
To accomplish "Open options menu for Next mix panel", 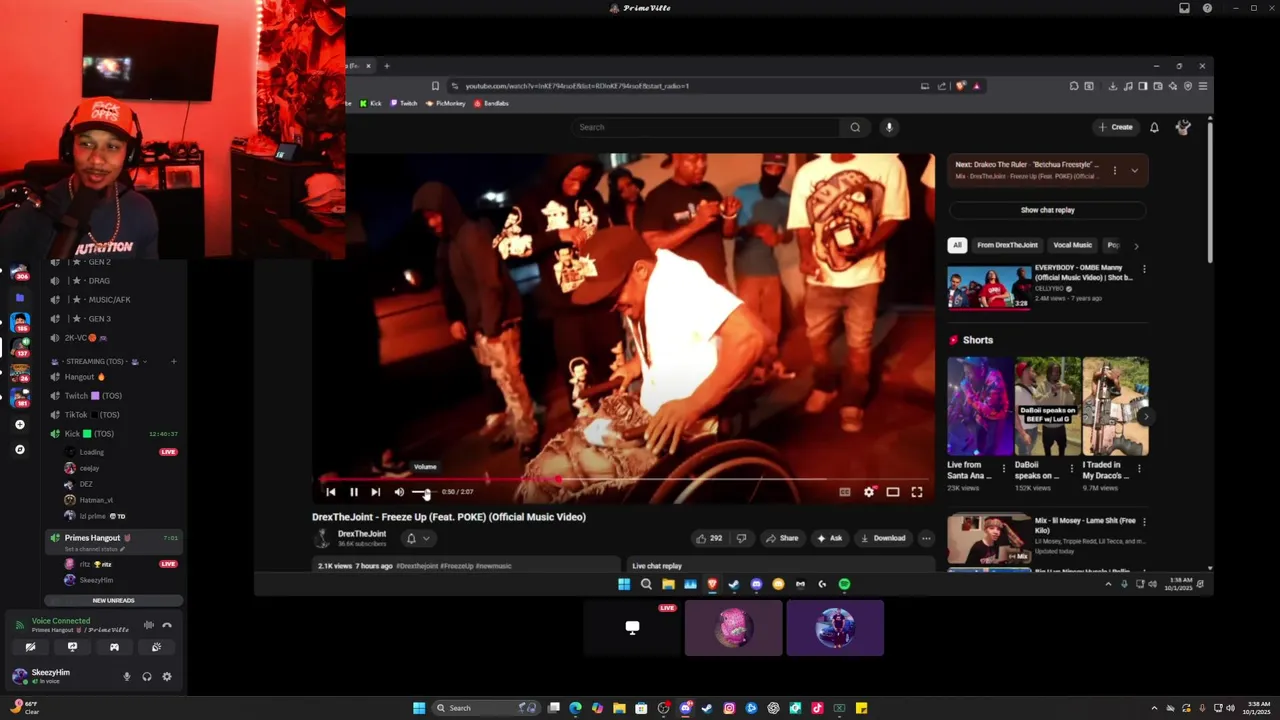I will tap(1114, 171).
